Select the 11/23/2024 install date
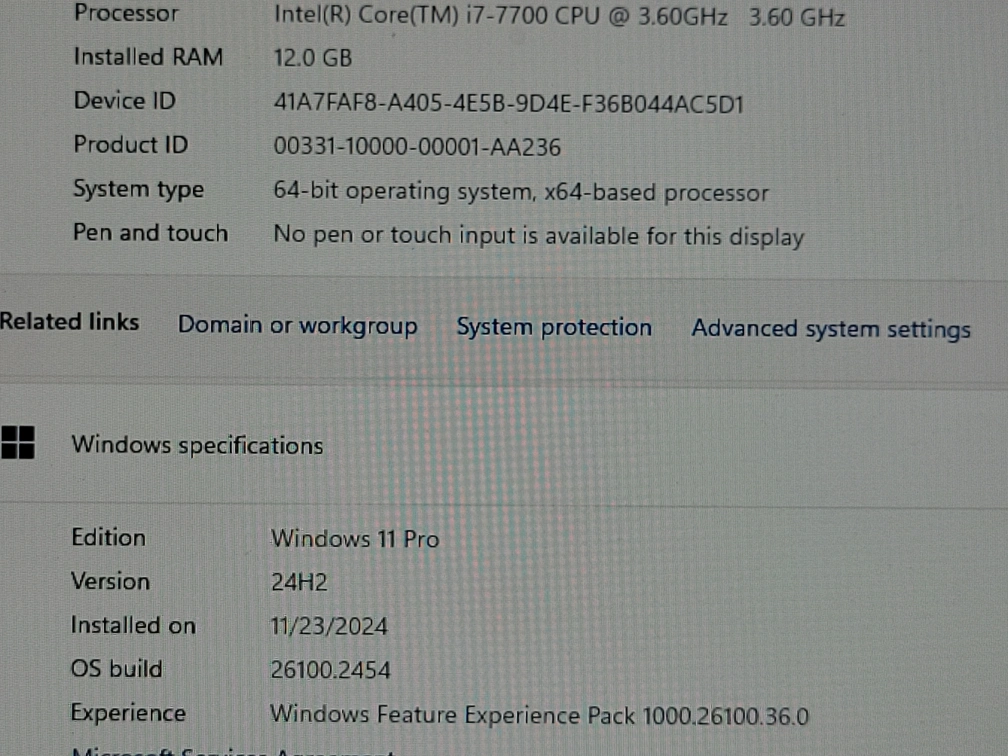This screenshot has height=756, width=1008. tap(329, 626)
